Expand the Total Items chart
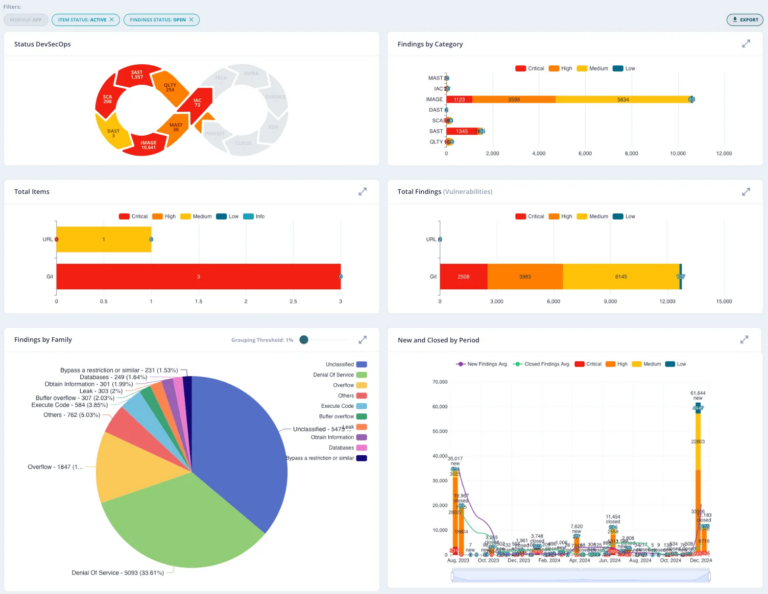 [362, 191]
